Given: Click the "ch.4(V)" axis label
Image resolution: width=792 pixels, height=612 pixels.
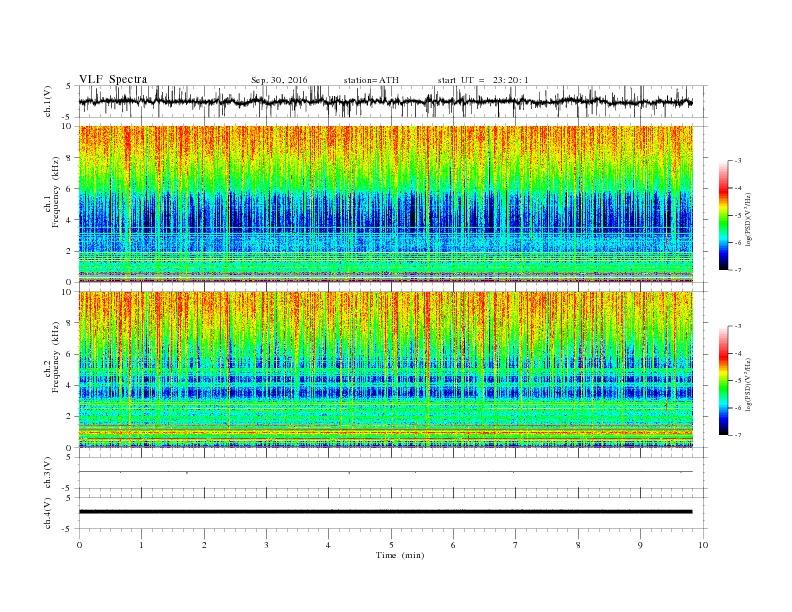Looking at the screenshot, I should pos(48,513).
